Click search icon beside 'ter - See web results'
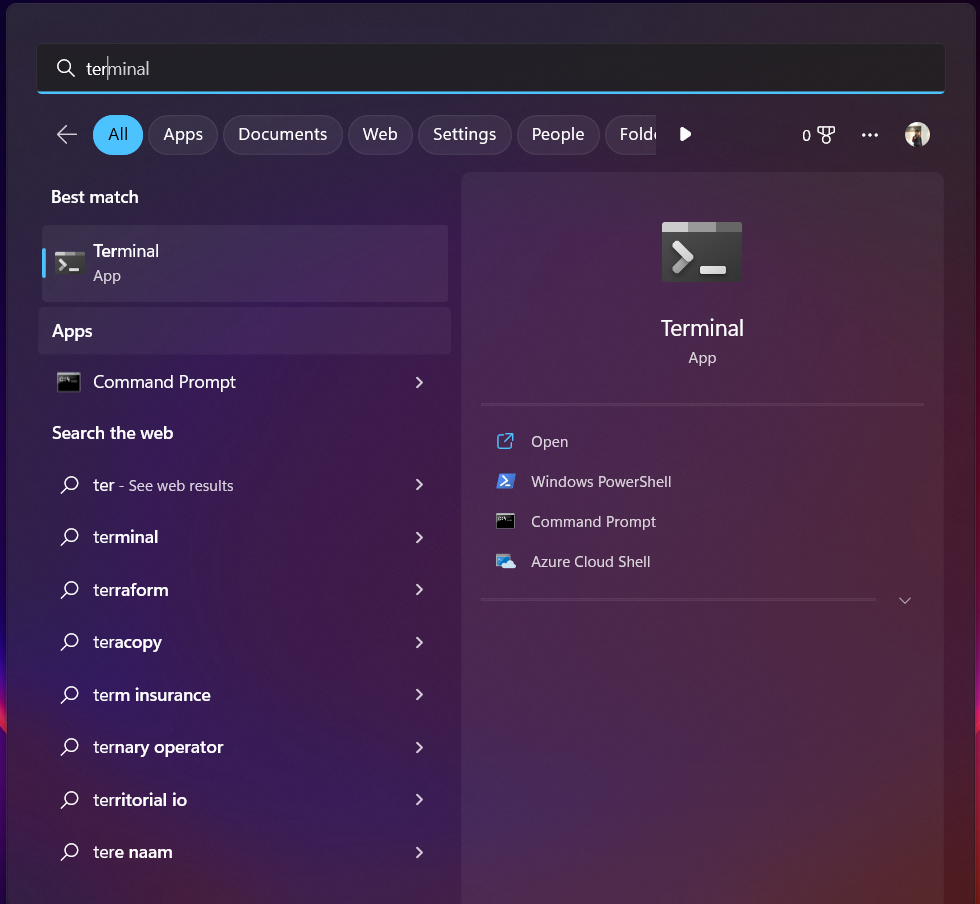Screen dimensions: 980x904 (69, 485)
